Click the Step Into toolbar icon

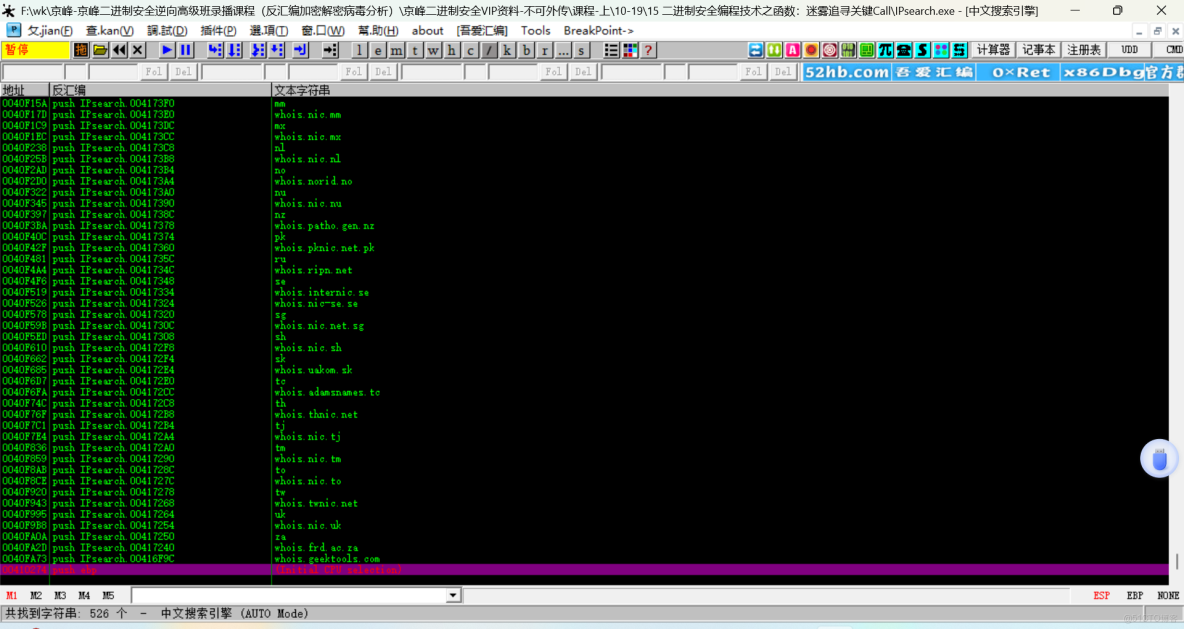(215, 51)
